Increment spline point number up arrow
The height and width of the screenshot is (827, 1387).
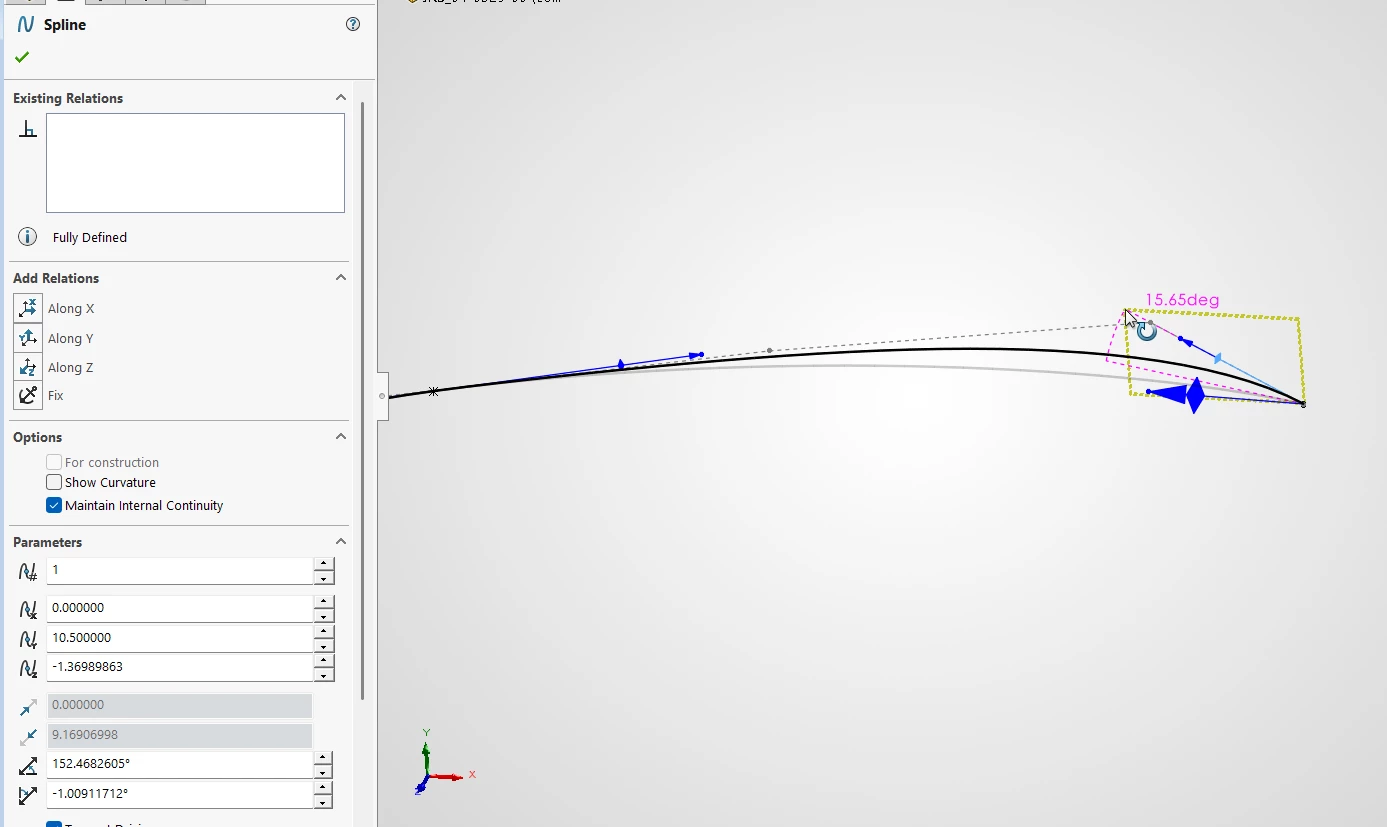(x=323, y=564)
